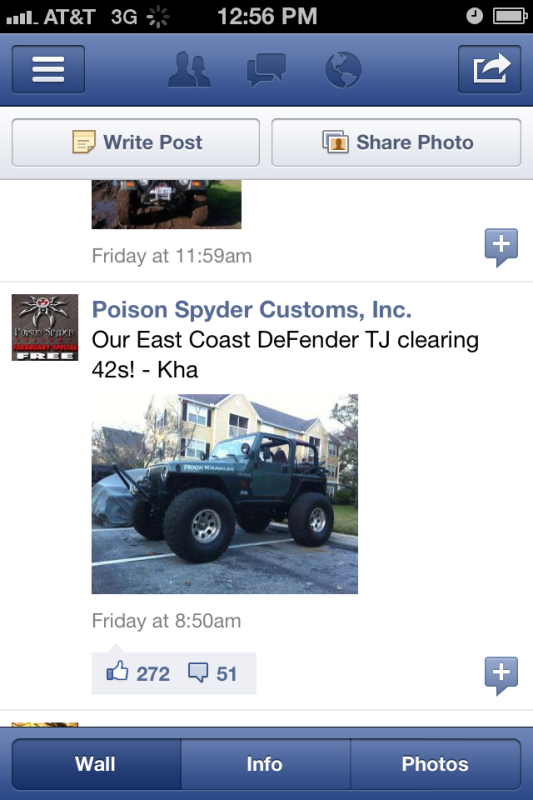This screenshot has height=800, width=533.
Task: Switch to the Info tab
Action: click(265, 764)
